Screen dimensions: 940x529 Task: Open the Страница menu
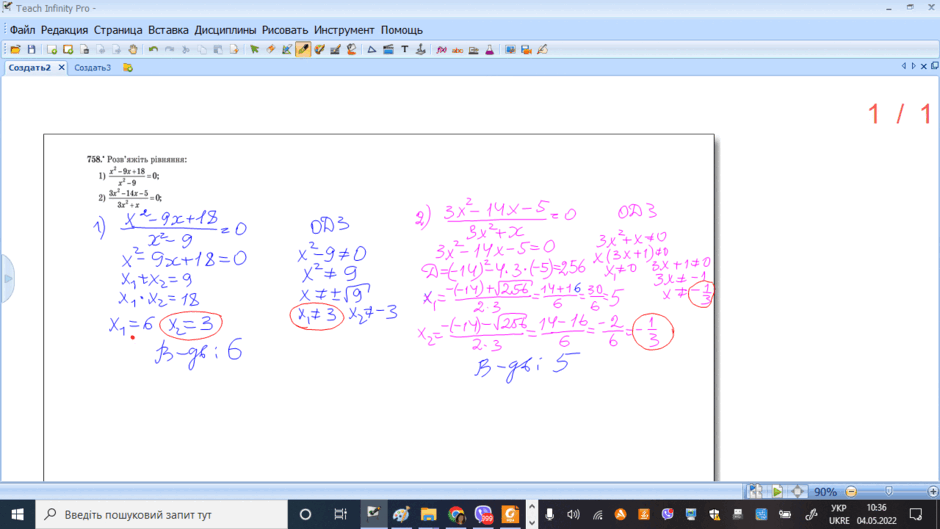click(118, 30)
